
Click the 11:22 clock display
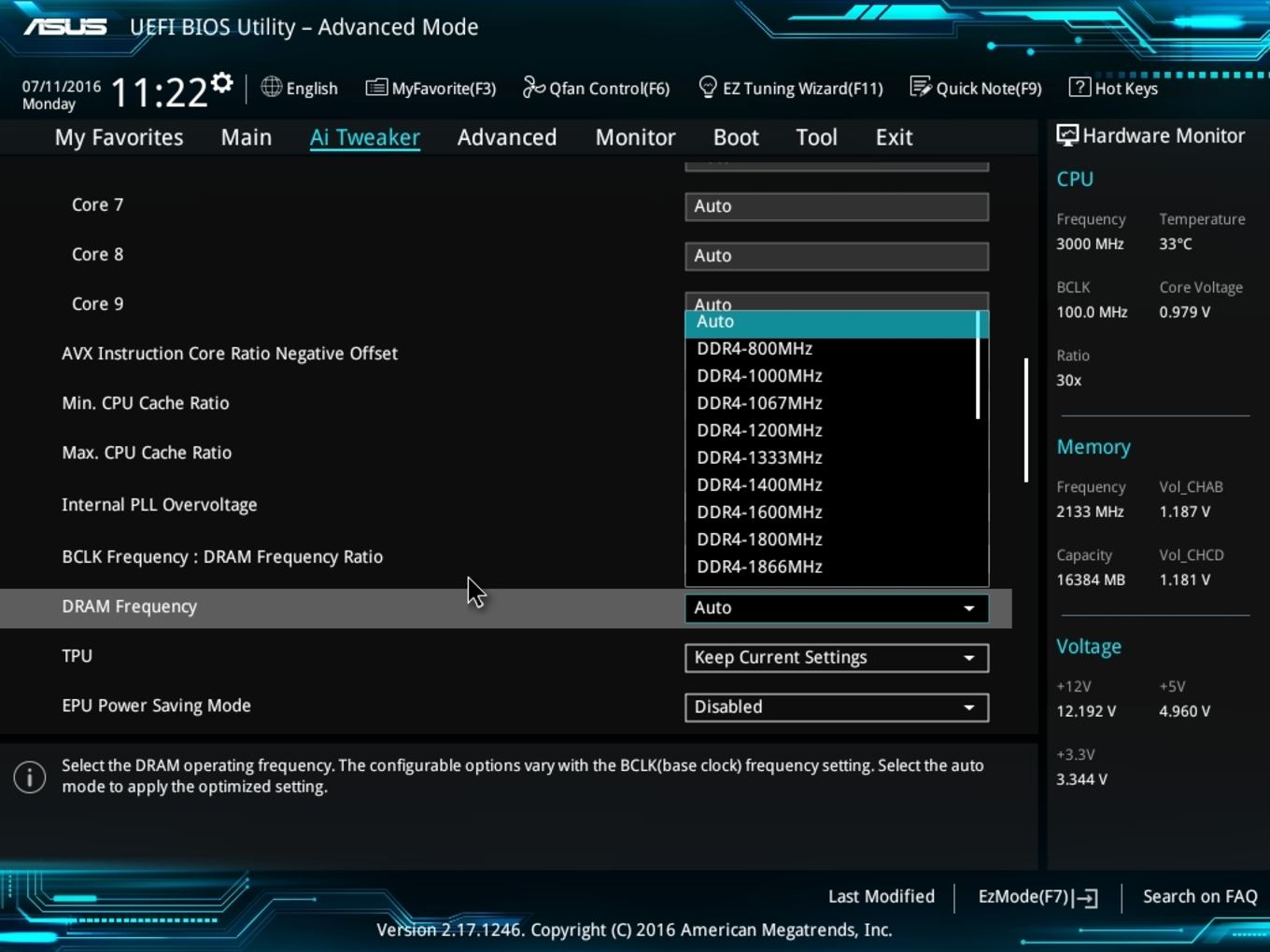coord(159,92)
